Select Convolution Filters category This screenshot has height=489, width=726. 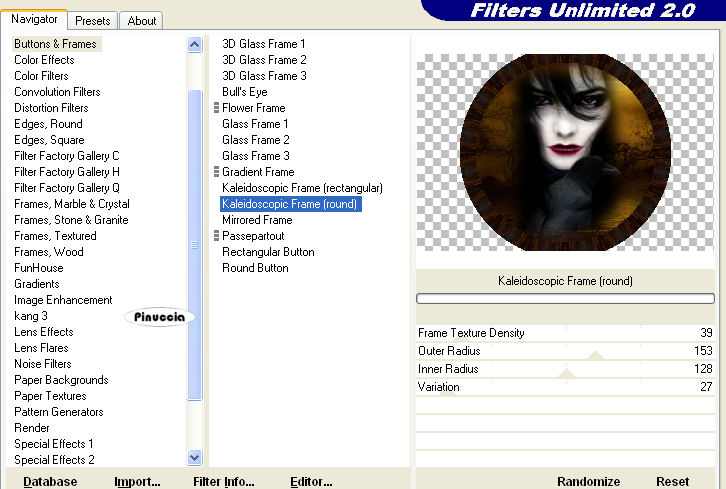pos(57,92)
